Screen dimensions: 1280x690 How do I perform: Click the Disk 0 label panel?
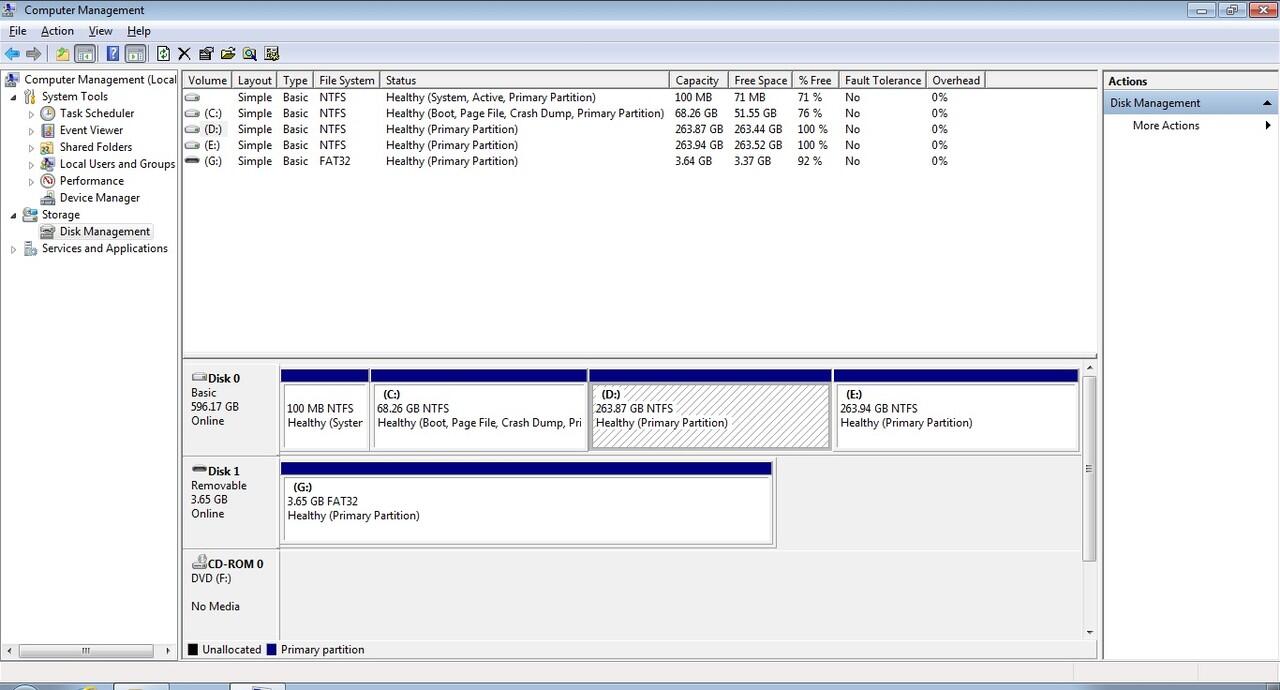point(231,410)
